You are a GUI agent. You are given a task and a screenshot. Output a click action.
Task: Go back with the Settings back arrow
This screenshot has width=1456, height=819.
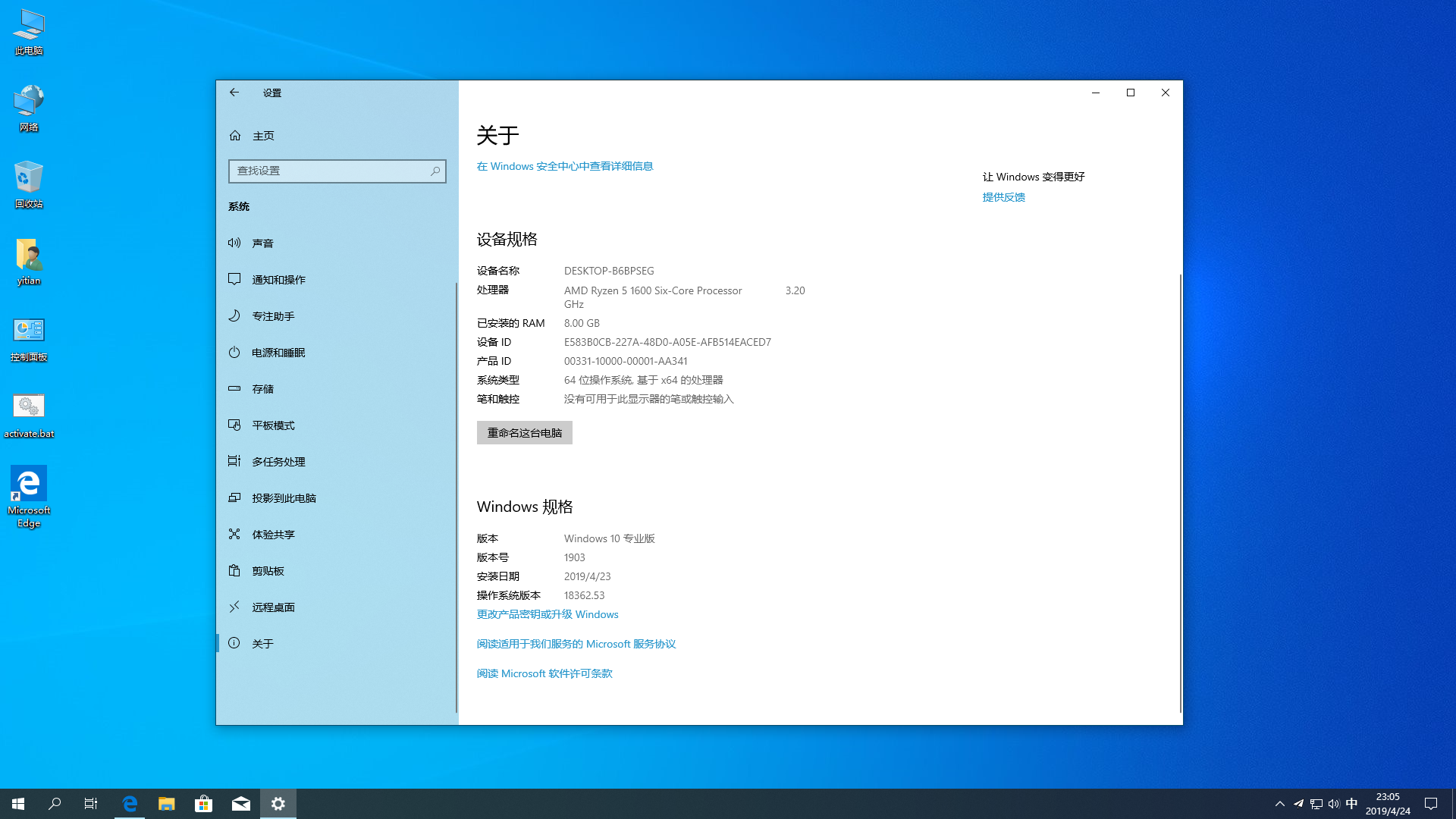point(234,93)
